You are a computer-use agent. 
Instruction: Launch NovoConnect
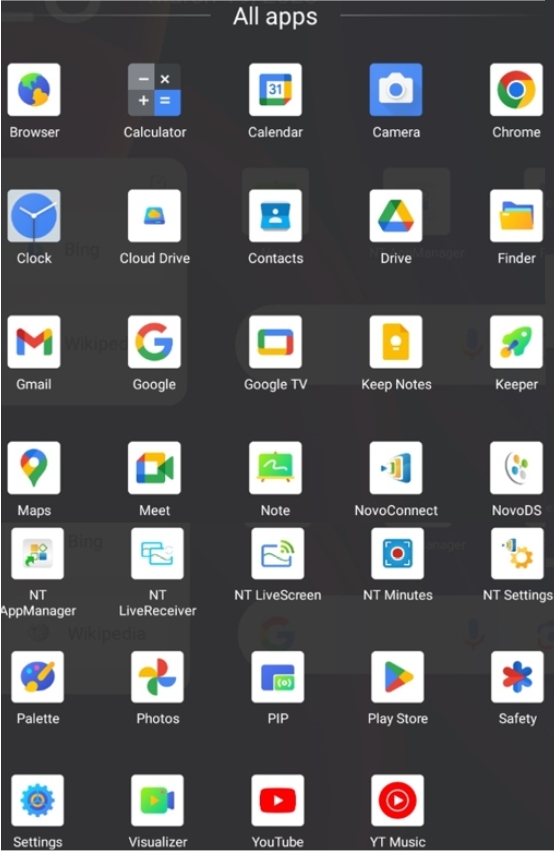(x=396, y=468)
